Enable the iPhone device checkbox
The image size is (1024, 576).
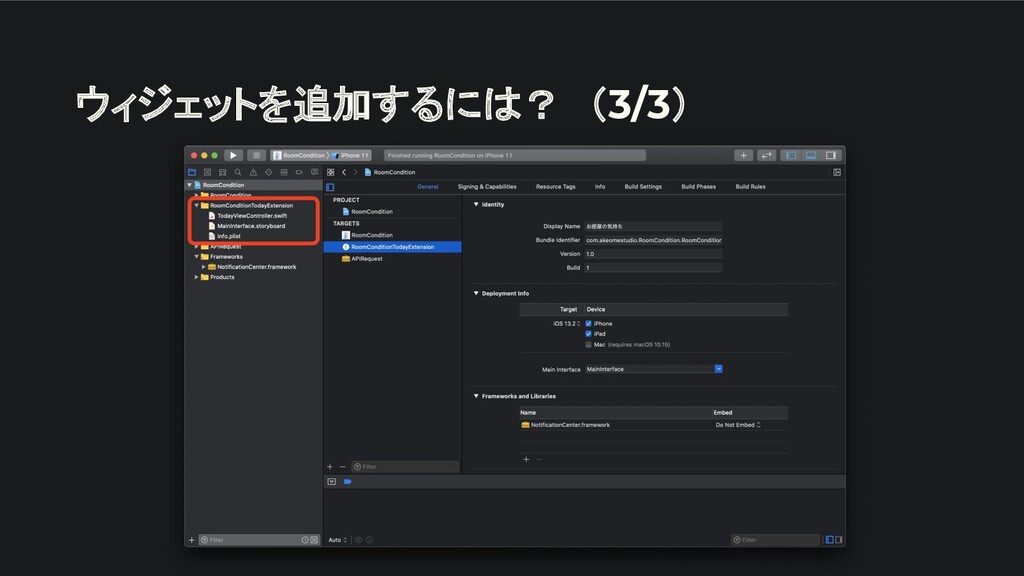(x=588, y=324)
